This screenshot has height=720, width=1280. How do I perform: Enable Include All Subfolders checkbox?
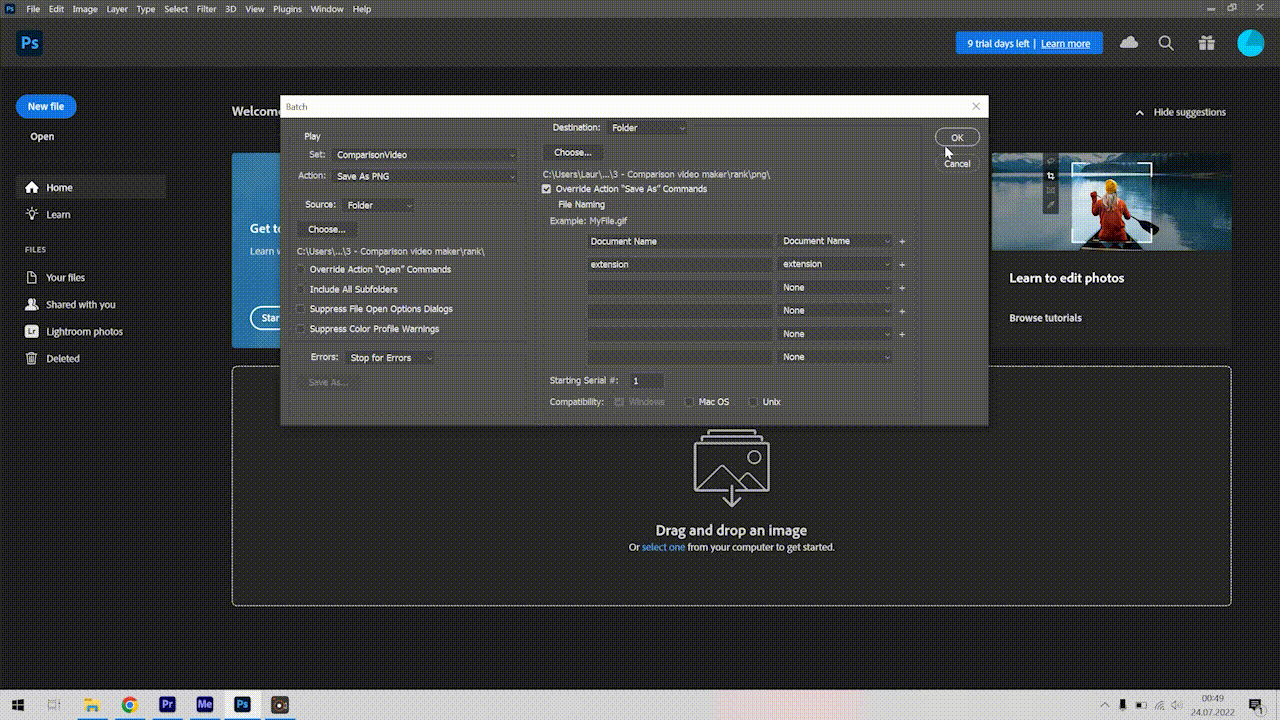coord(301,289)
